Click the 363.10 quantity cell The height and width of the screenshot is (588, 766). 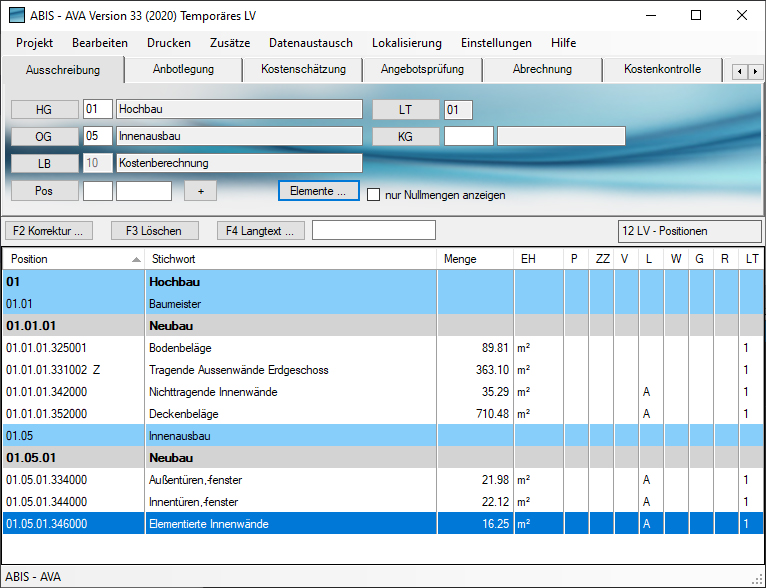click(475, 370)
